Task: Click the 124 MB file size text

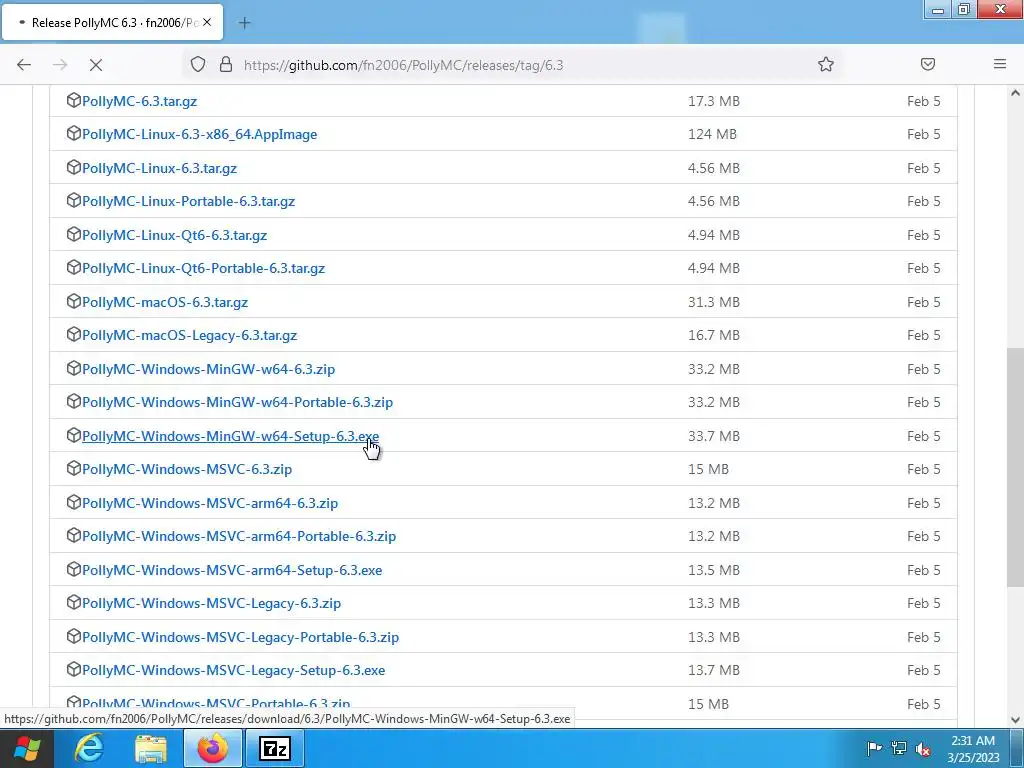Action: (712, 135)
